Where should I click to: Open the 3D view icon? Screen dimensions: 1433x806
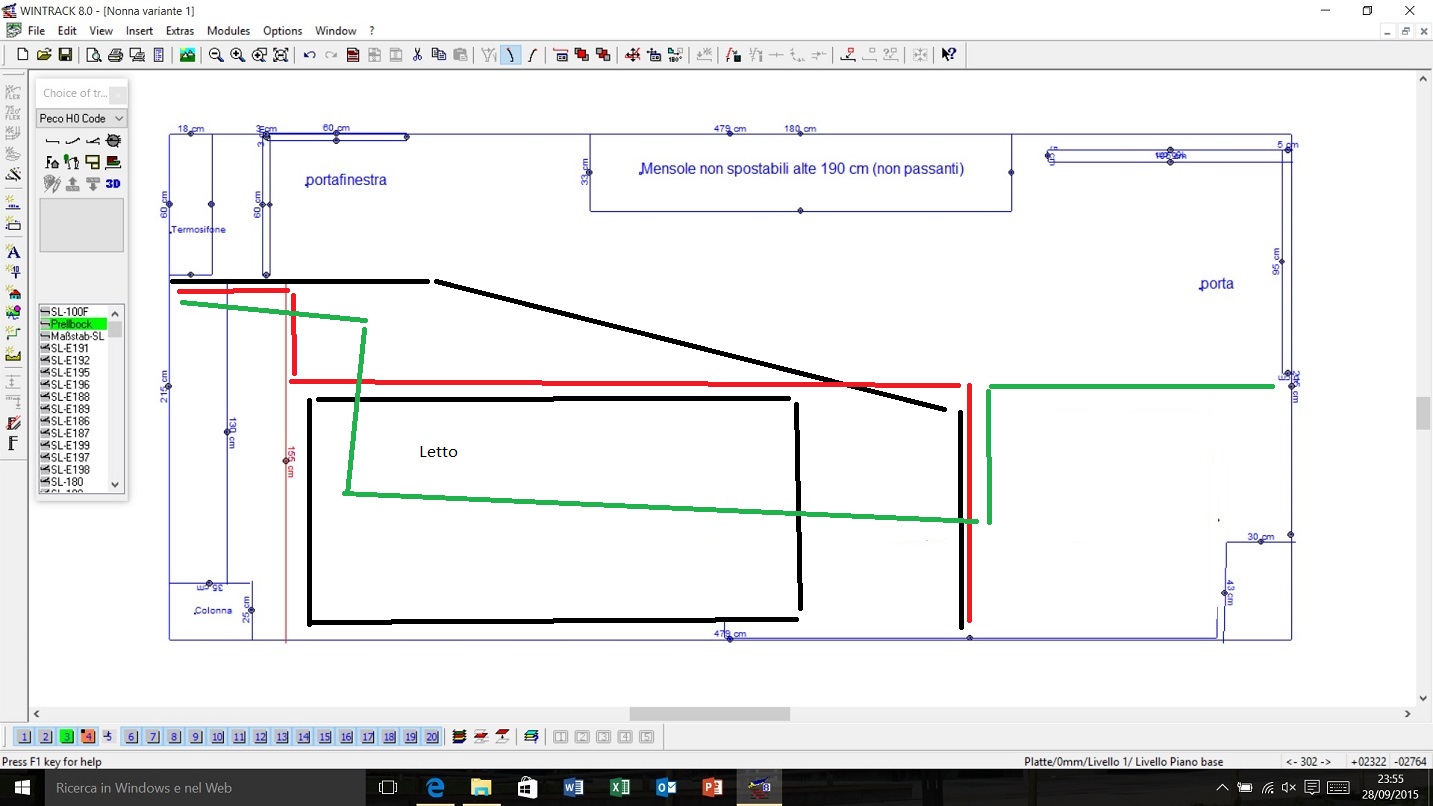coord(113,183)
